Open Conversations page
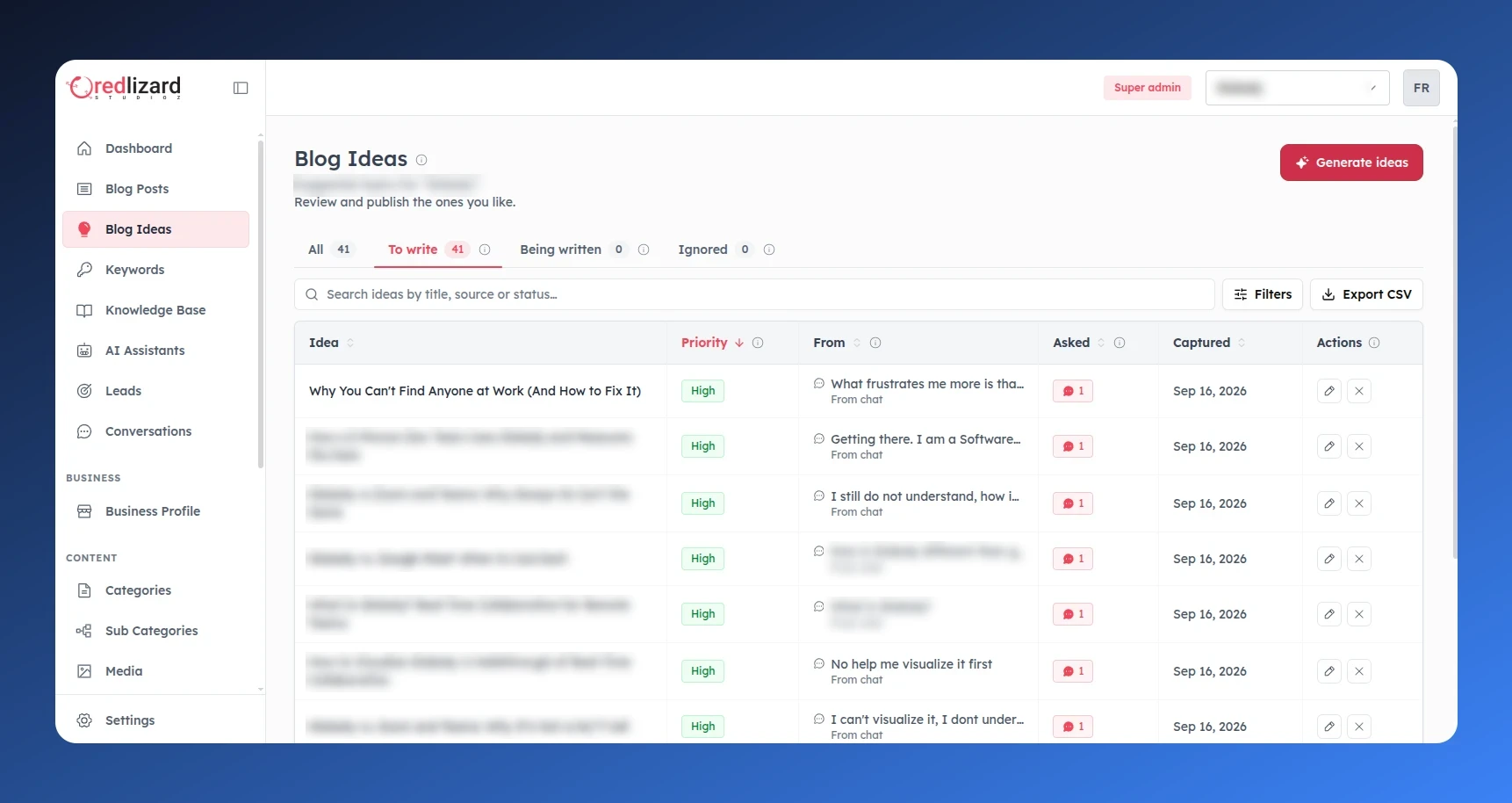1512x803 pixels. [155, 431]
